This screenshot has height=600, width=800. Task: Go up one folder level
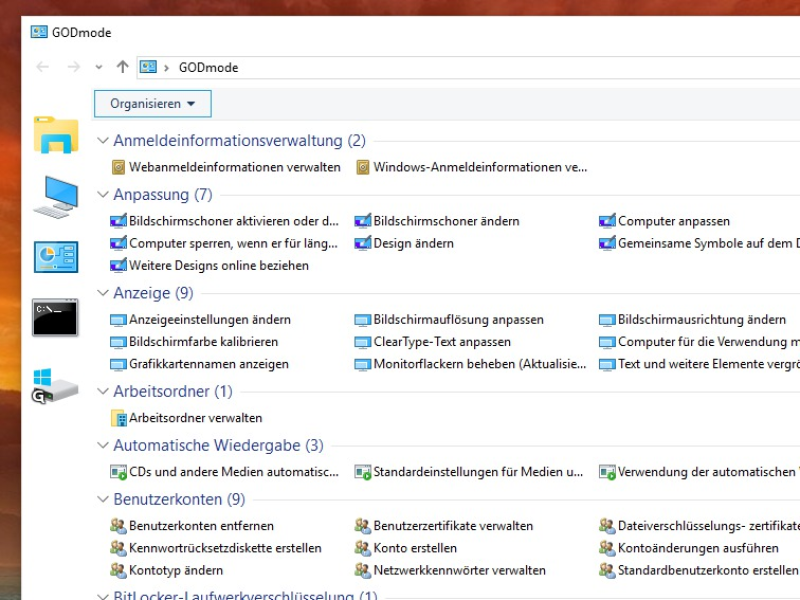122,66
